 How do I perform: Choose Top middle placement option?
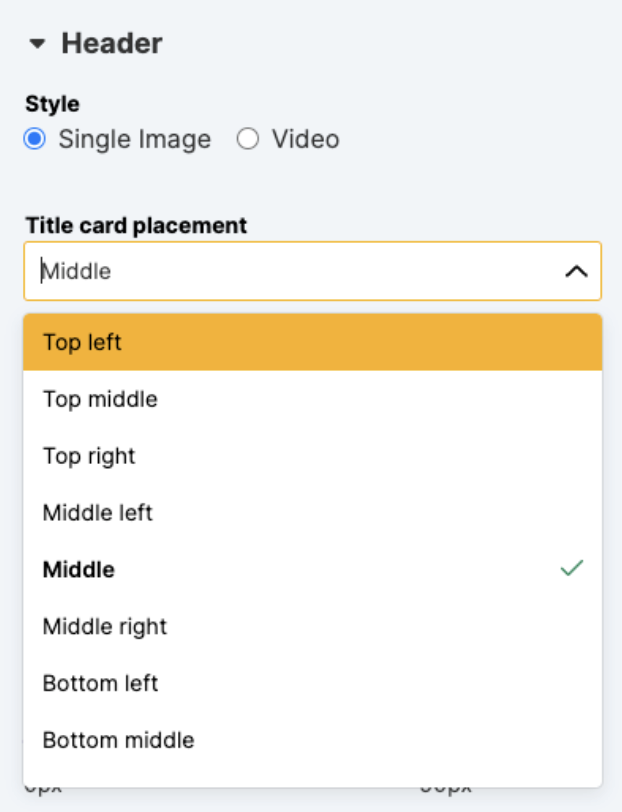(100, 399)
